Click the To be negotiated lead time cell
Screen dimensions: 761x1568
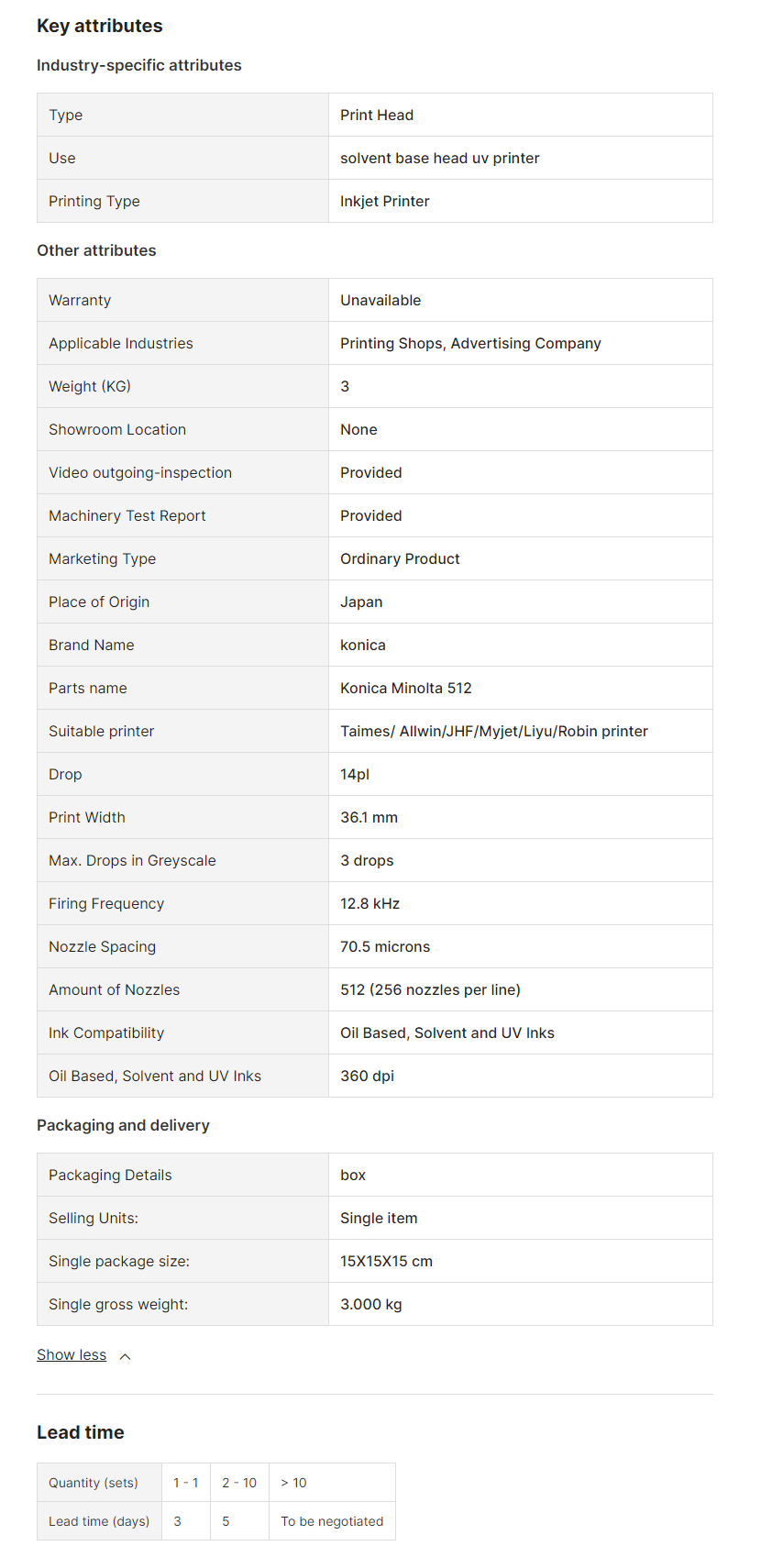tap(332, 1521)
